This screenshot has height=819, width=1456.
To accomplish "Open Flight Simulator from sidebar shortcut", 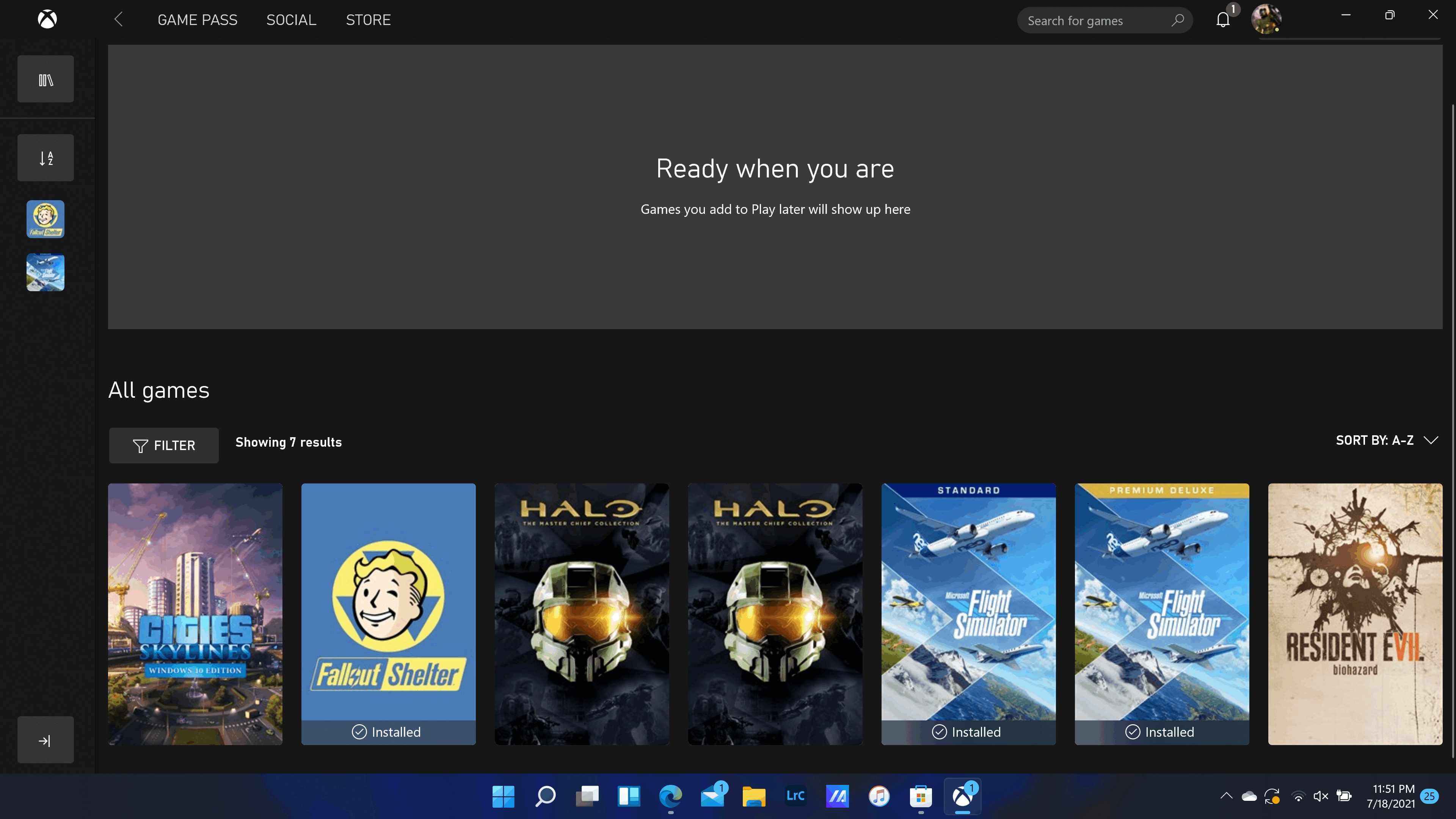I will [45, 273].
